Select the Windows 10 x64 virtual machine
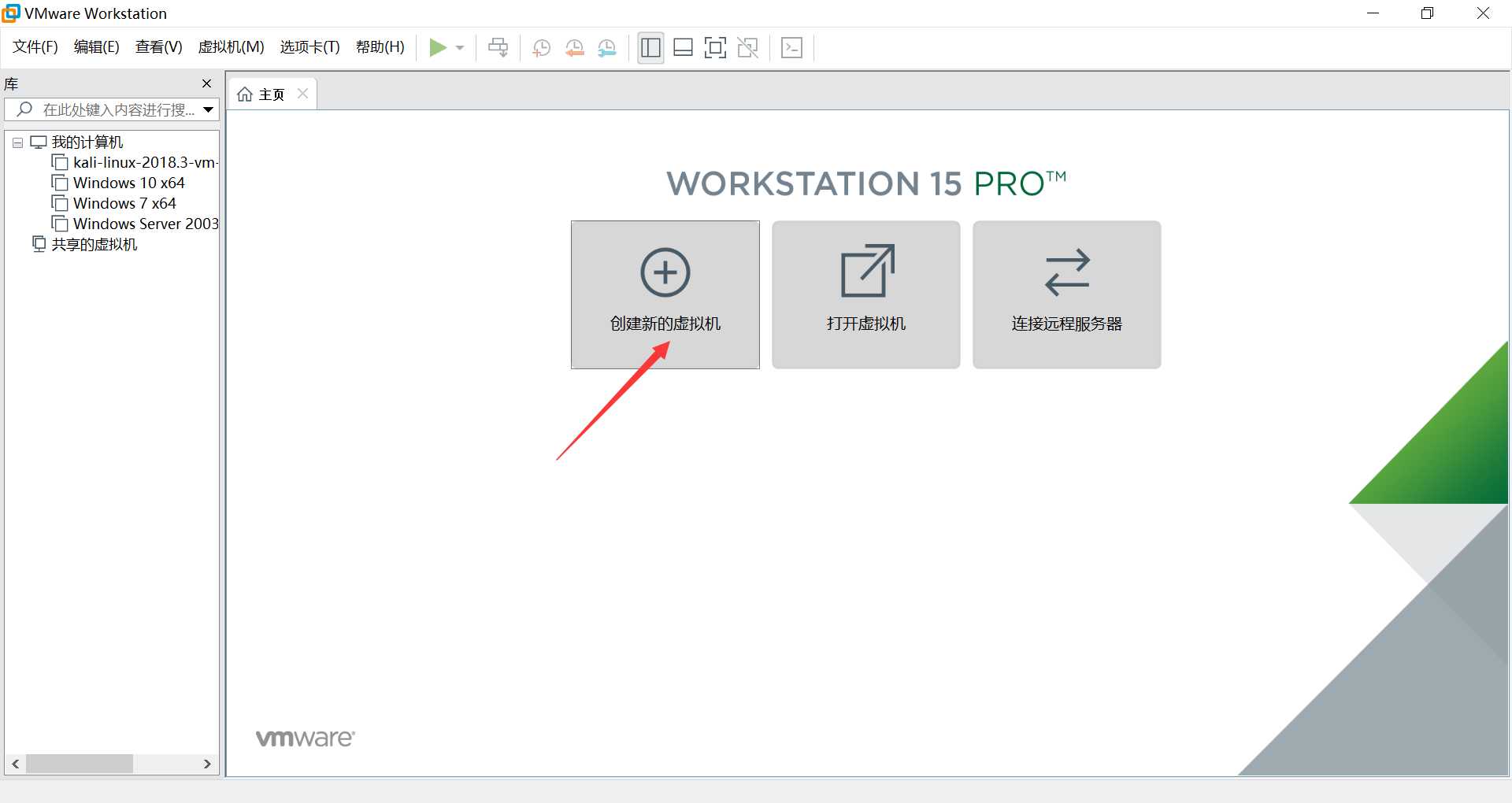 coord(128,183)
